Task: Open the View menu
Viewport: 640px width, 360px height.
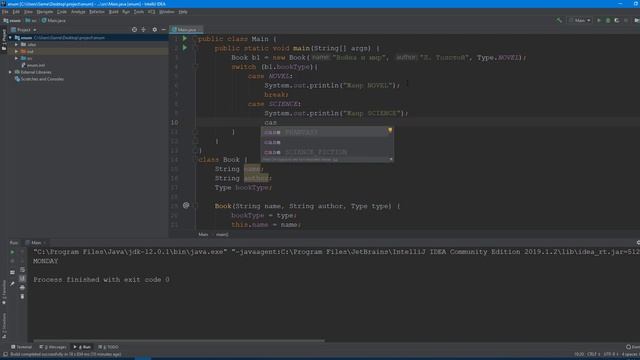Action: pyautogui.click(x=28, y=12)
